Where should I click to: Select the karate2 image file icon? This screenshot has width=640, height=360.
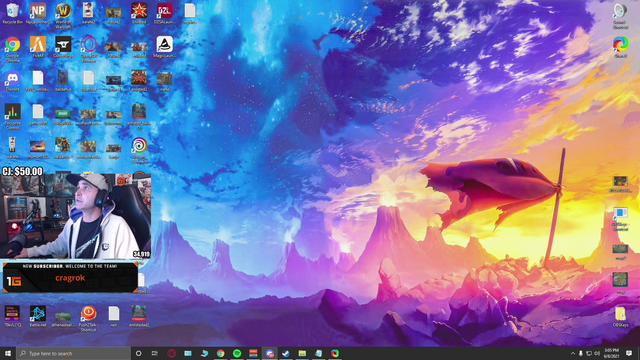coord(88,13)
